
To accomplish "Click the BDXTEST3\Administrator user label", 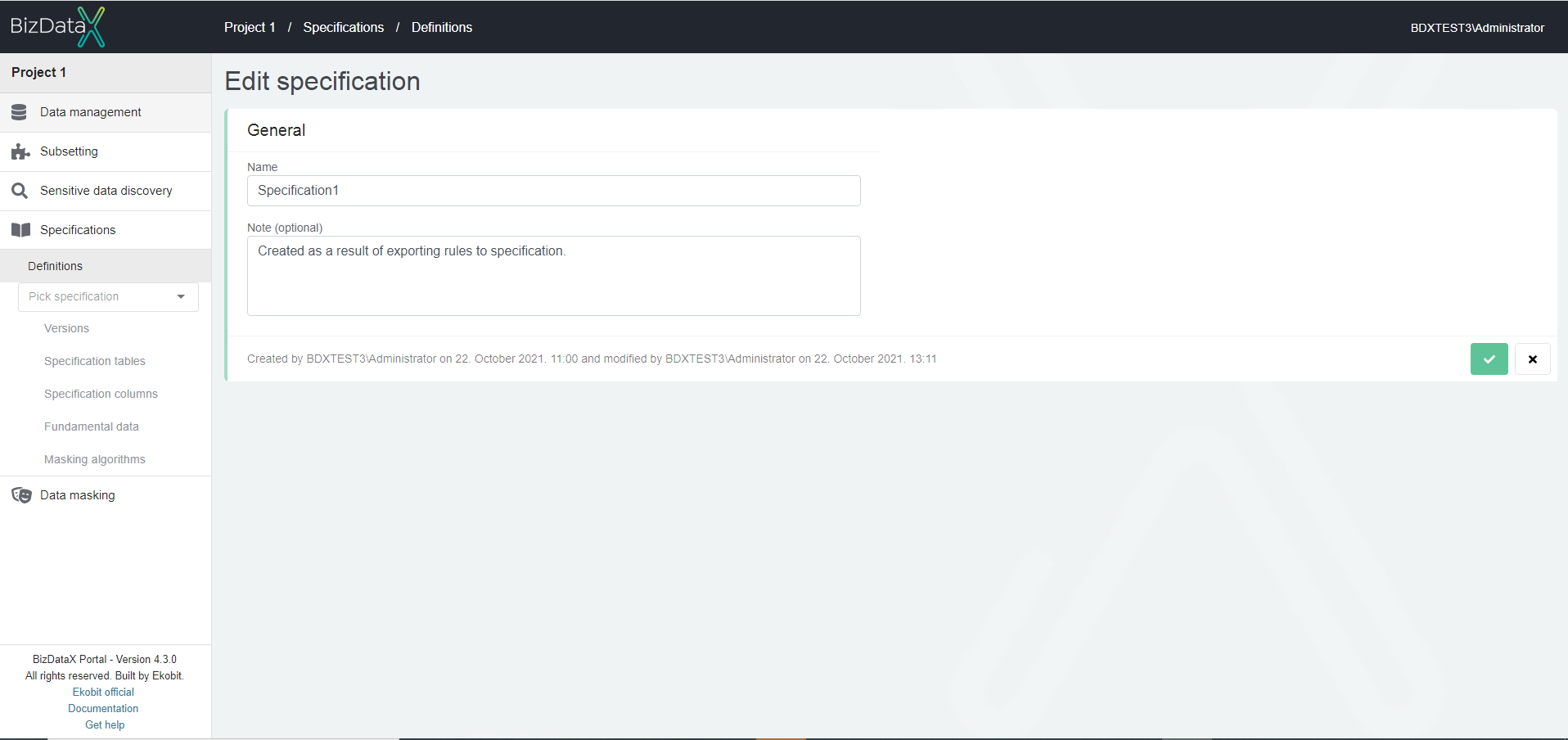I will tap(1477, 27).
